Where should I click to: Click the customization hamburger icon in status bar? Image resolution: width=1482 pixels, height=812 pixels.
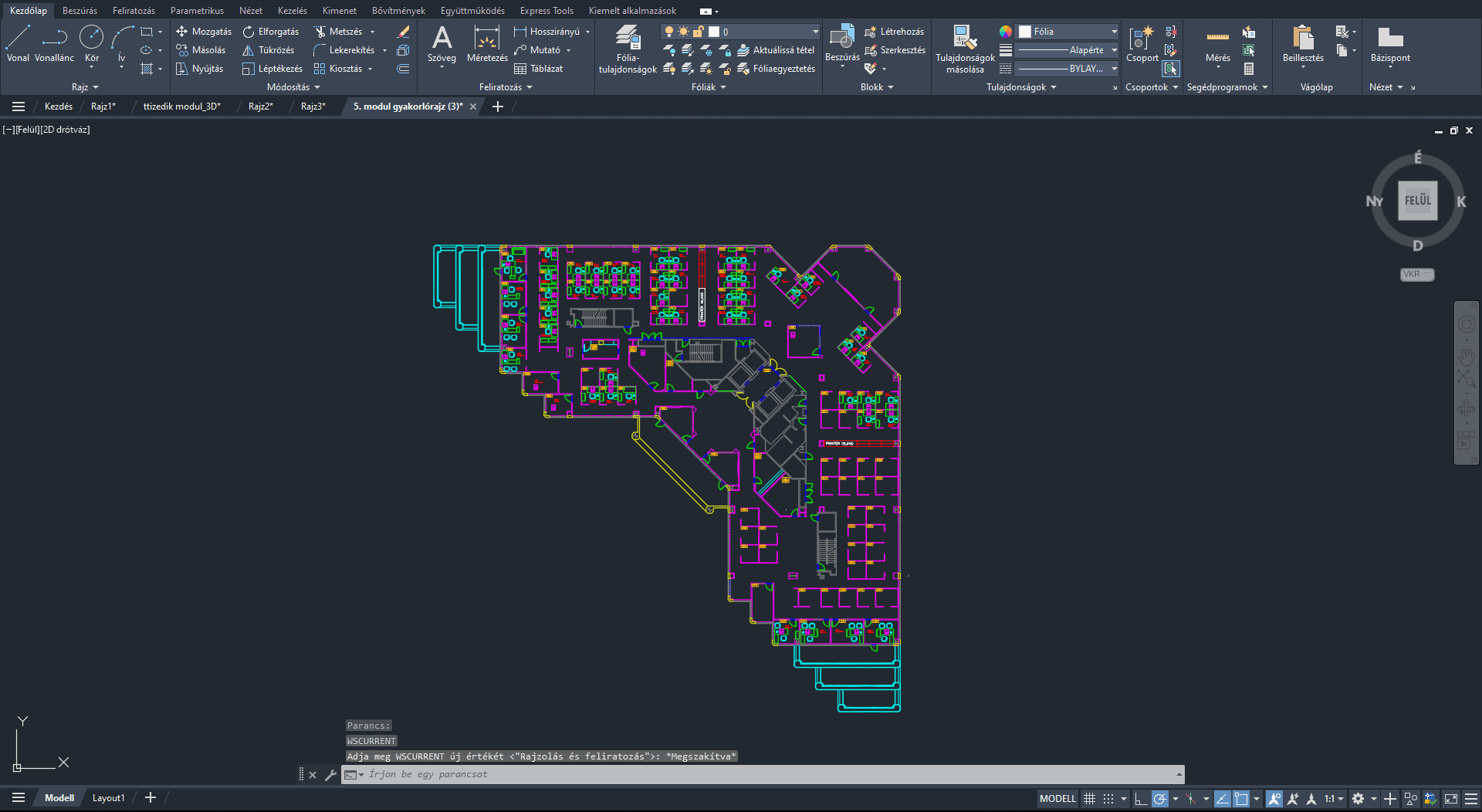1471,799
